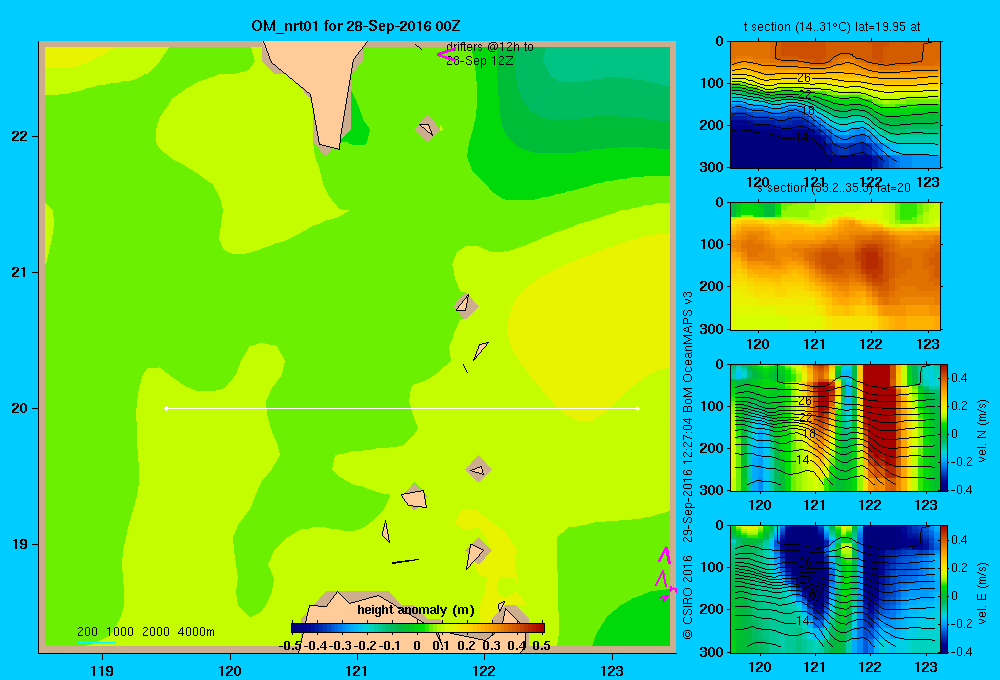1000x680 pixels.
Task: Click the magenta drifter arrows at the map's right edge
Action: point(665,574)
